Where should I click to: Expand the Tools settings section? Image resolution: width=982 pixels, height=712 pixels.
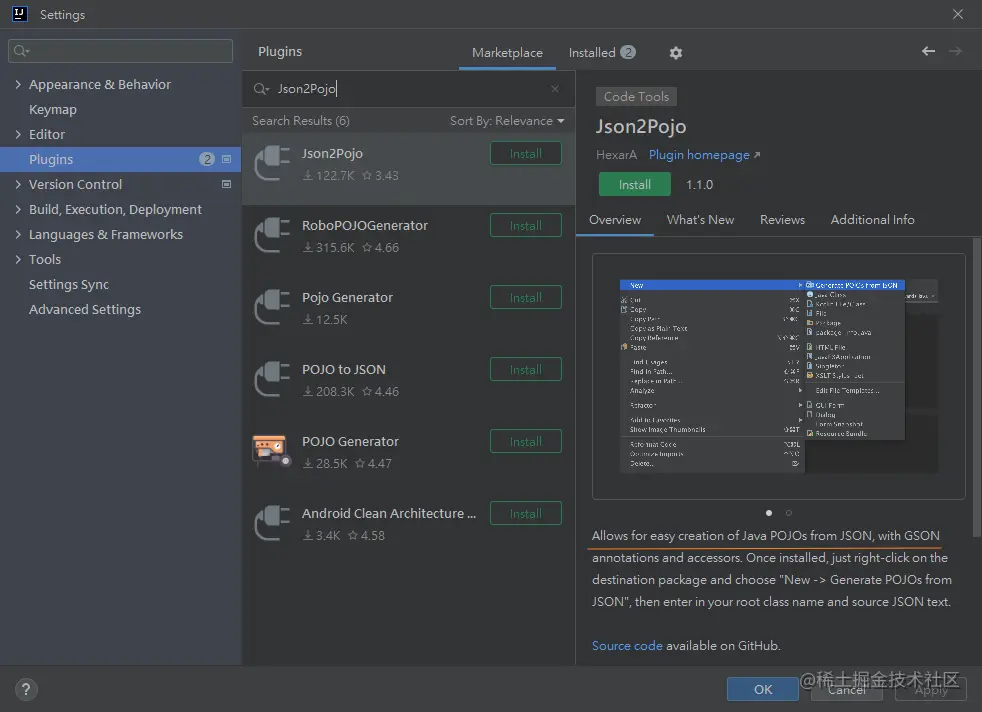(18, 259)
